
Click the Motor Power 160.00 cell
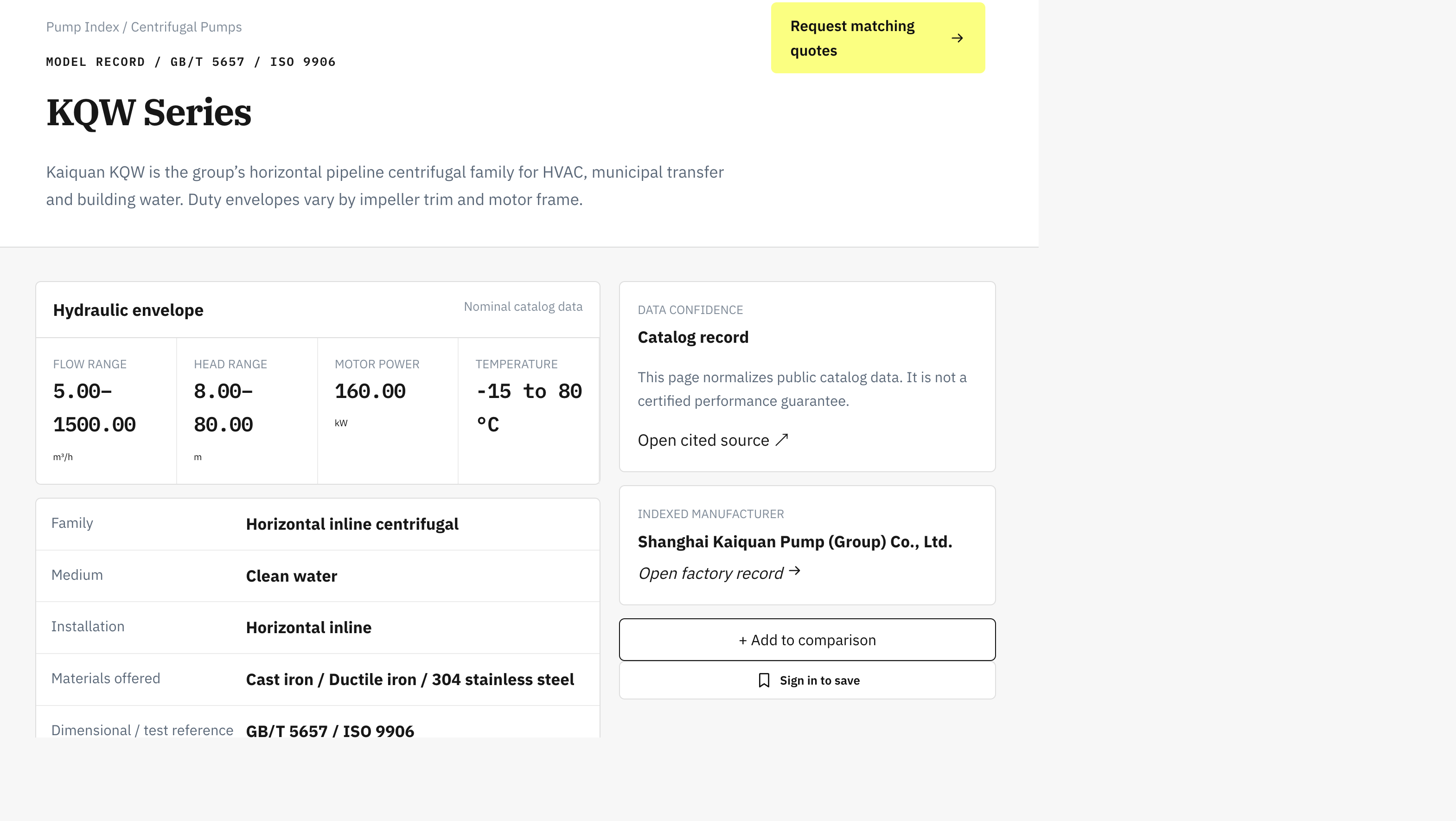[388, 410]
